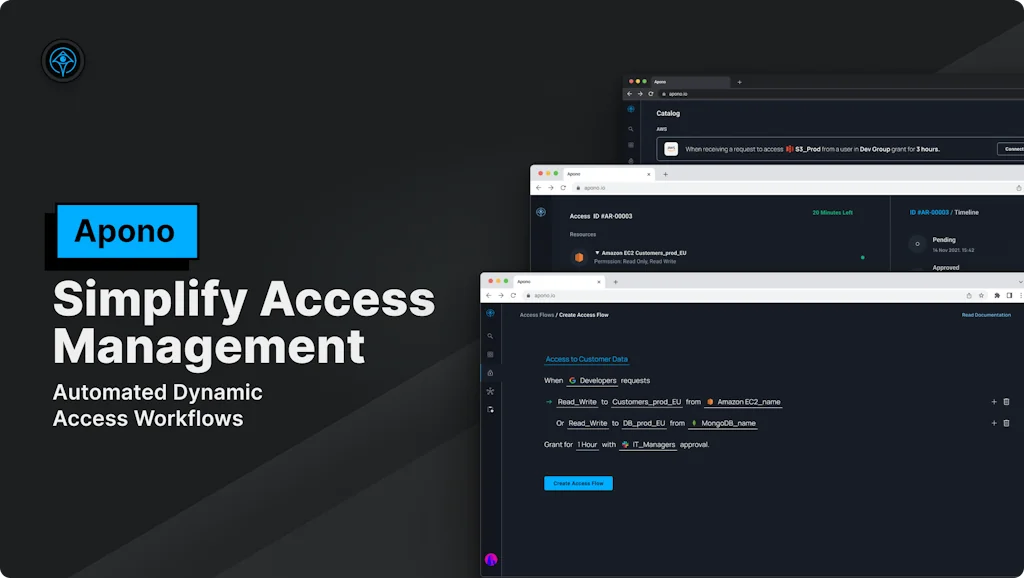Select the Apono tab in the back window
The height and width of the screenshot is (578, 1024).
point(690,82)
